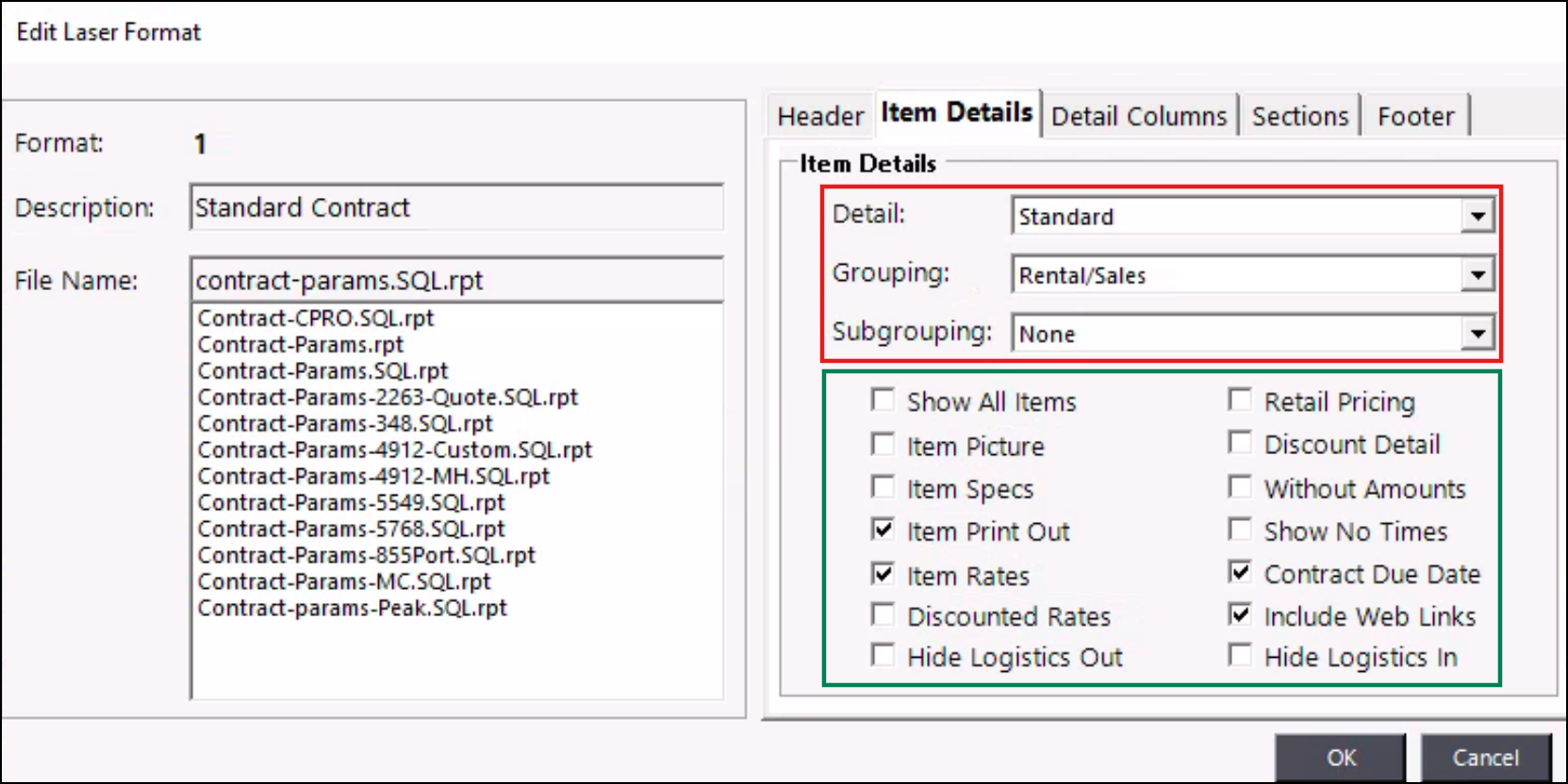Viewport: 1568px width, 784px height.
Task: Expand the Grouping dropdown list
Action: pos(1477,275)
